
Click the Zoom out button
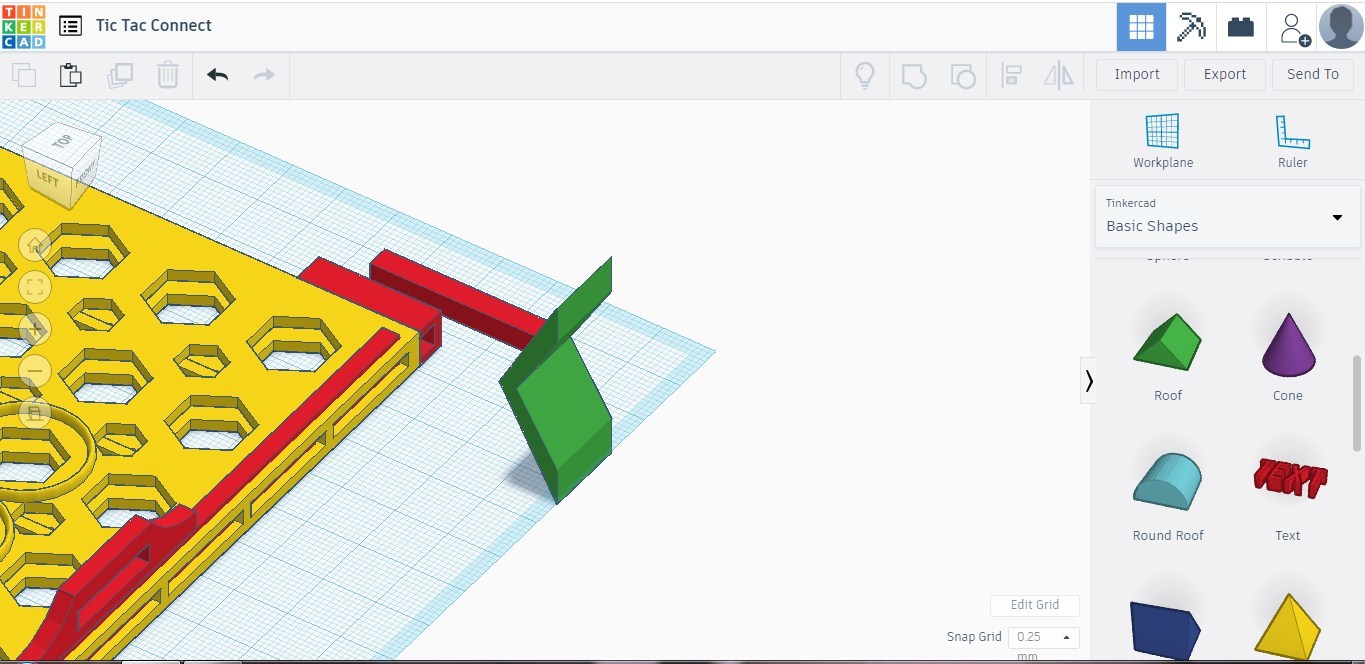click(35, 371)
